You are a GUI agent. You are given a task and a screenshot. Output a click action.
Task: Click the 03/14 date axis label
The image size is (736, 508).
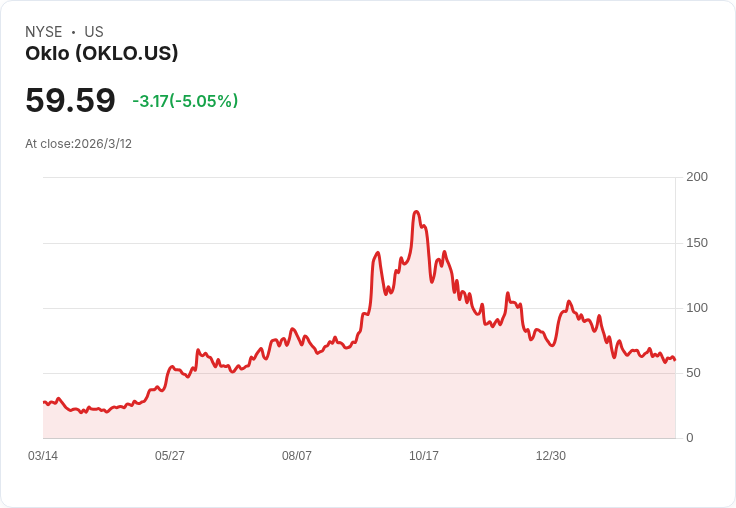pos(43,456)
